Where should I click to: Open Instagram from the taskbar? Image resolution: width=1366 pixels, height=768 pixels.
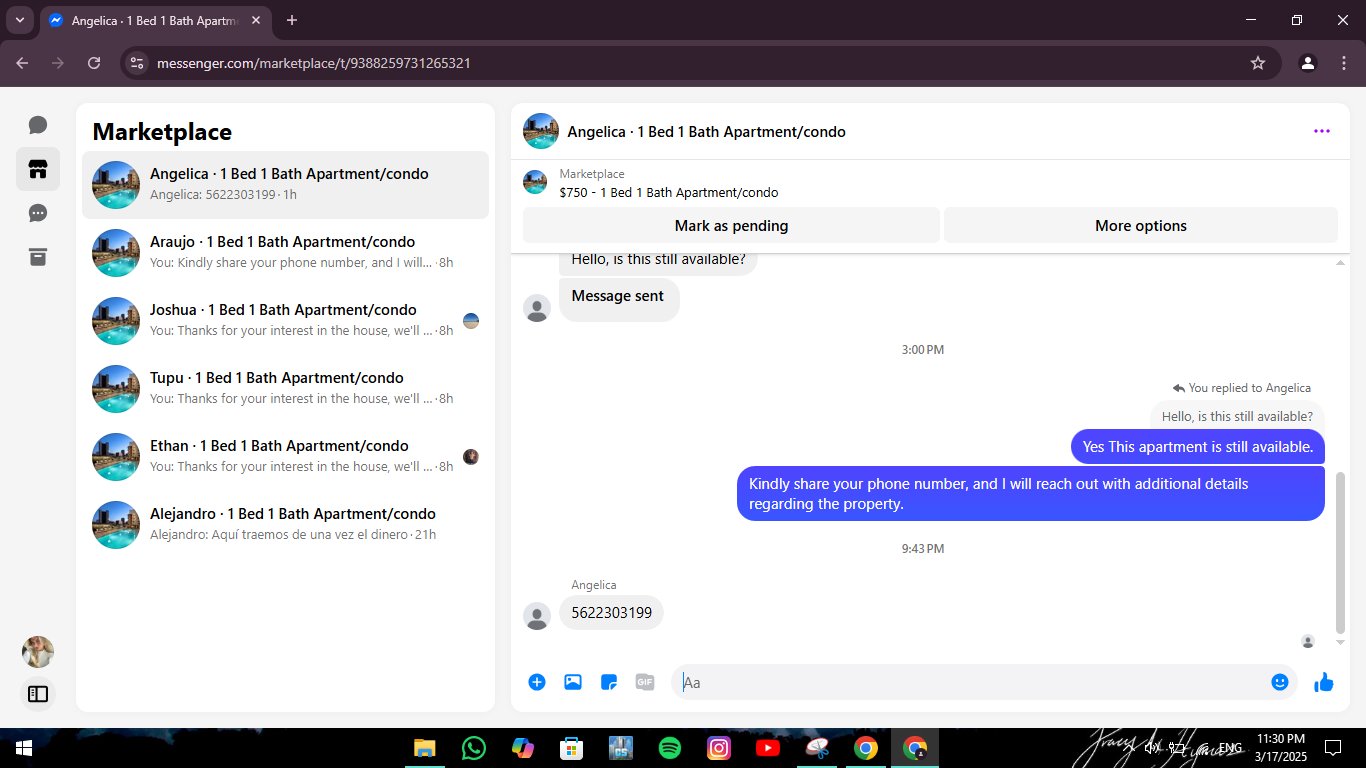pos(719,748)
